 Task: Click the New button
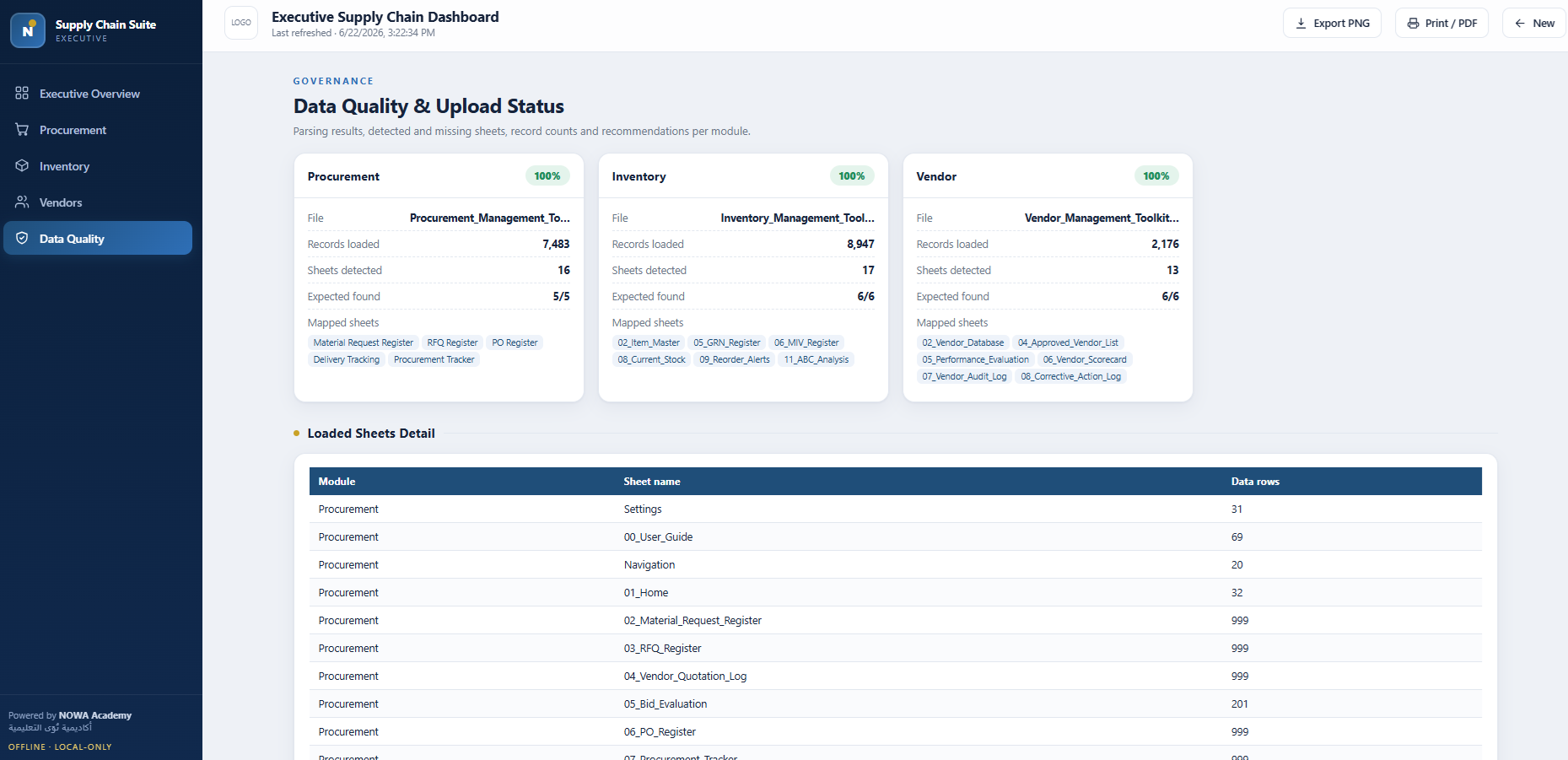click(1534, 23)
